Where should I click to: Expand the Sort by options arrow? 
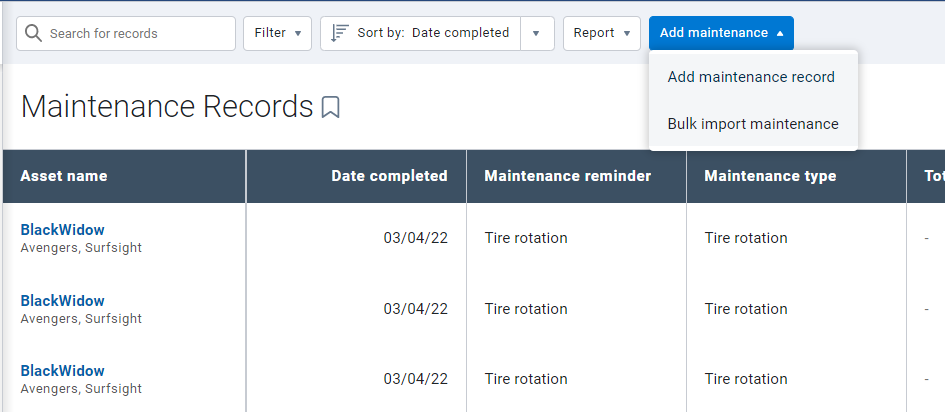536,33
